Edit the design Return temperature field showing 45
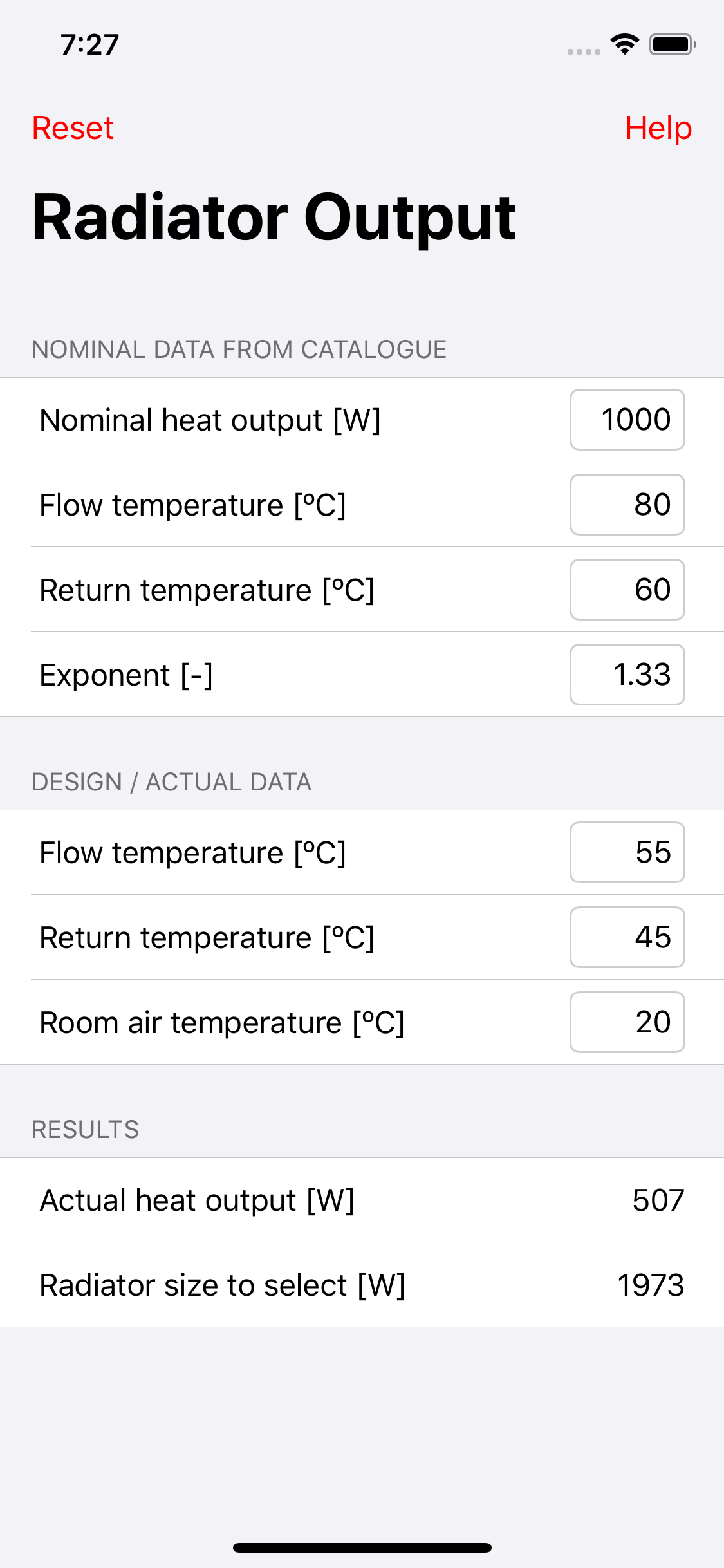This screenshot has width=724, height=1568. point(627,937)
